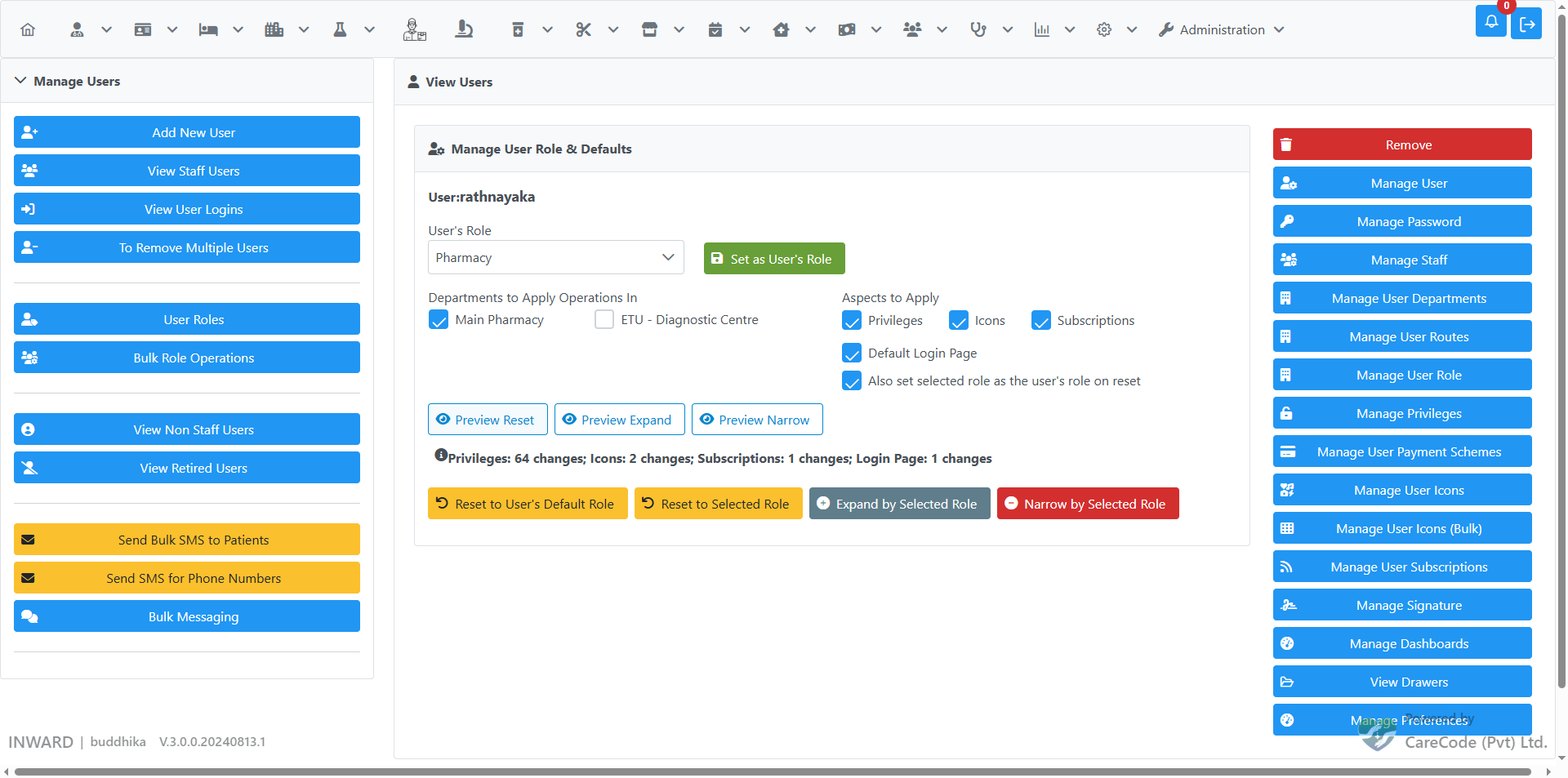Collapse the Manage Users panel
Screen dimensions: 1568x778
click(x=20, y=81)
